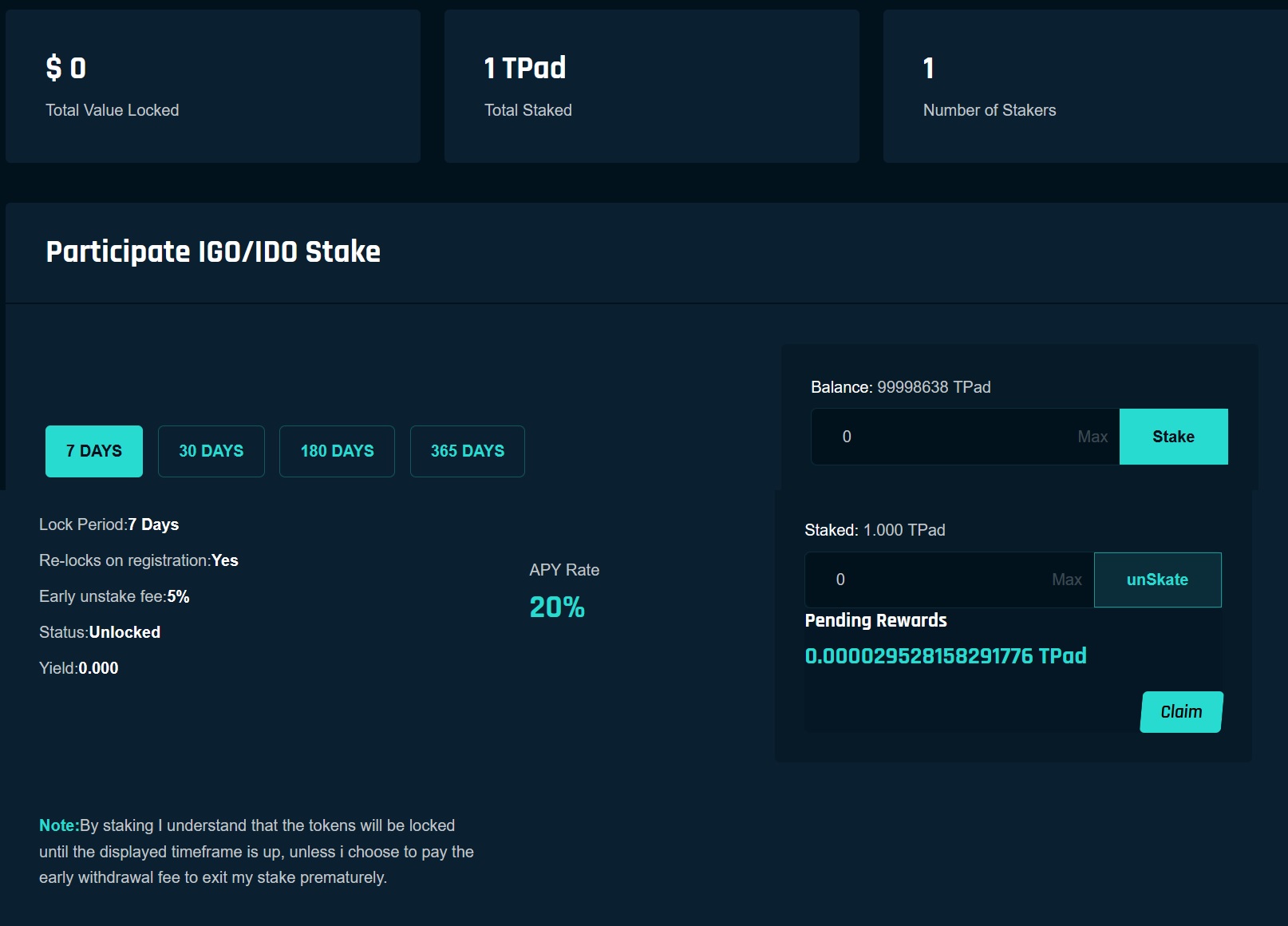
Task: Click the Participate IGO/IDO Stake heading
Action: 213,251
